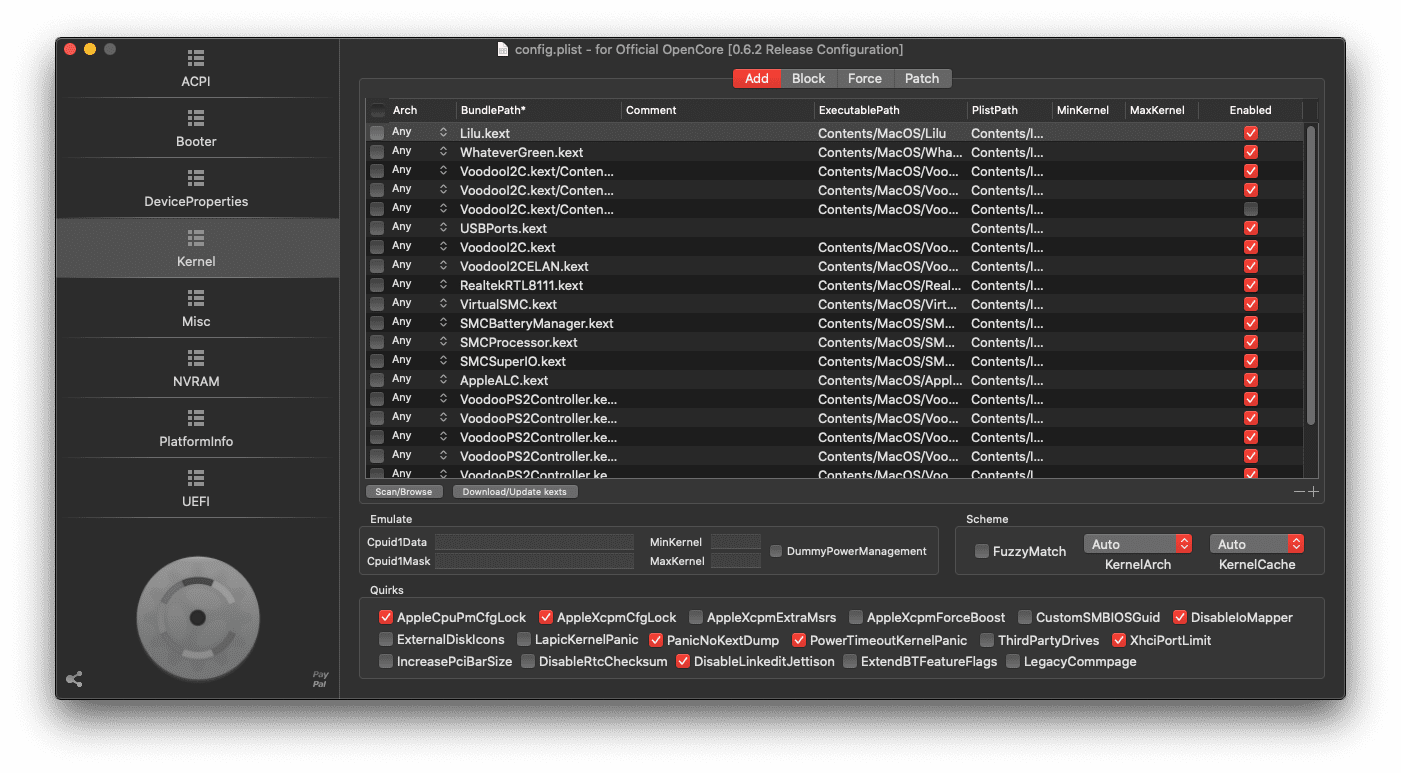The image size is (1401, 773).
Task: Enable the AppleXcpmExtraMsrs quirk
Action: 696,617
